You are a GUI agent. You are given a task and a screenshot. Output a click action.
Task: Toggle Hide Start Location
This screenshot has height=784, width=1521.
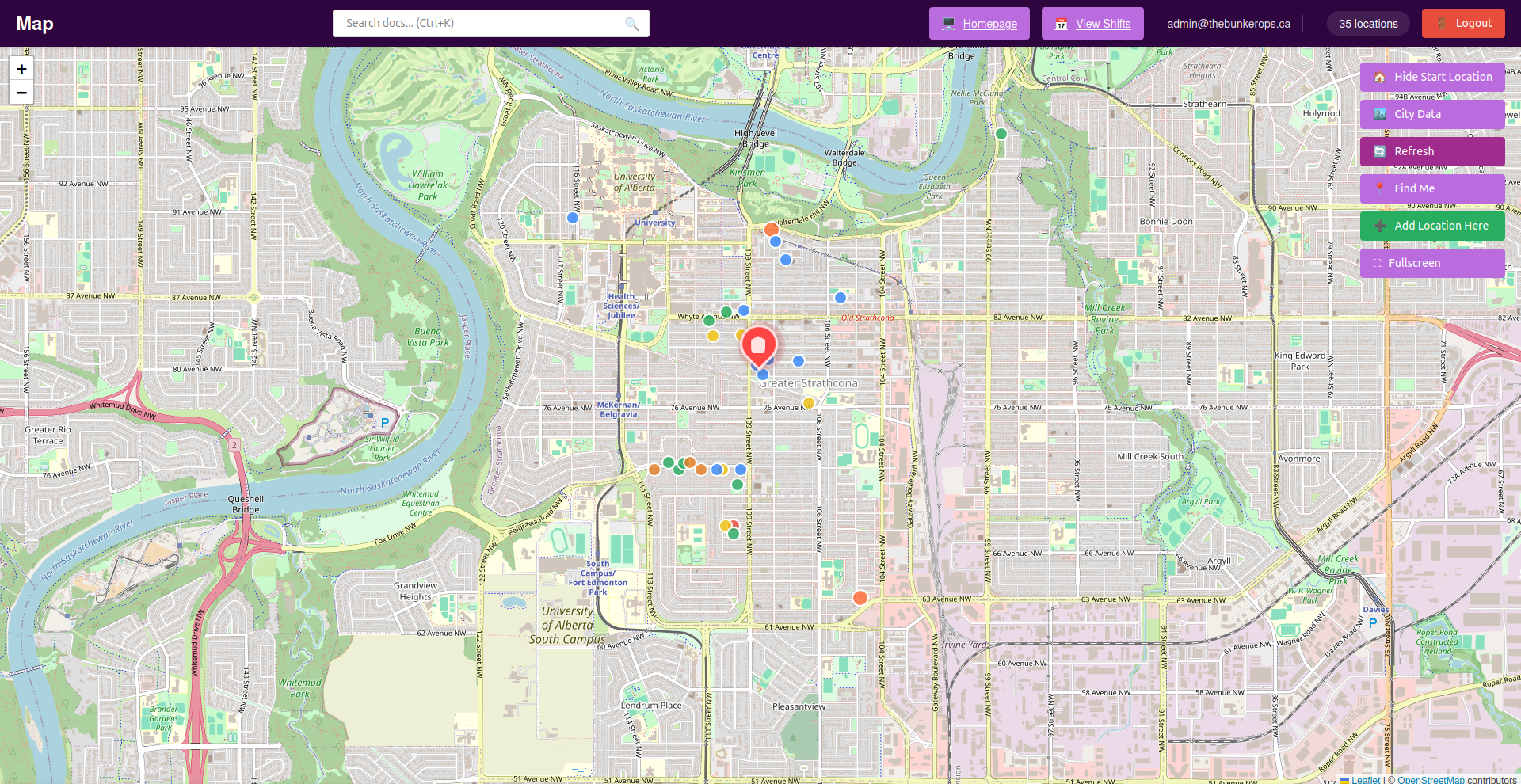point(1431,77)
